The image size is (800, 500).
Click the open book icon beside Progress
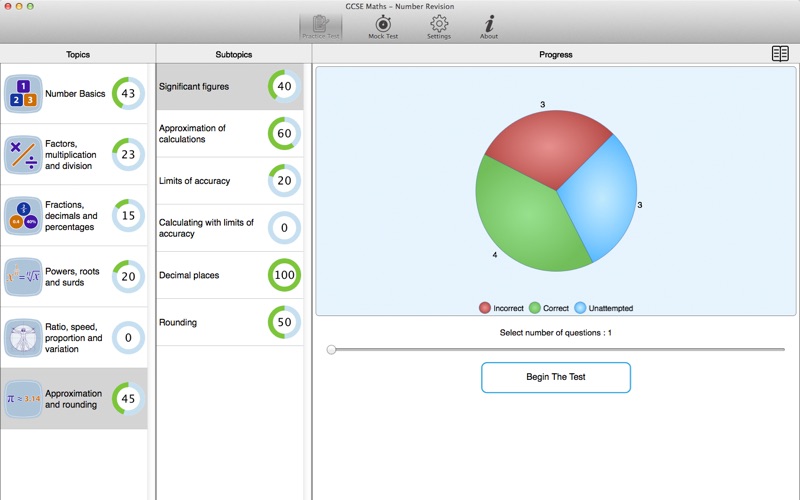[780, 54]
